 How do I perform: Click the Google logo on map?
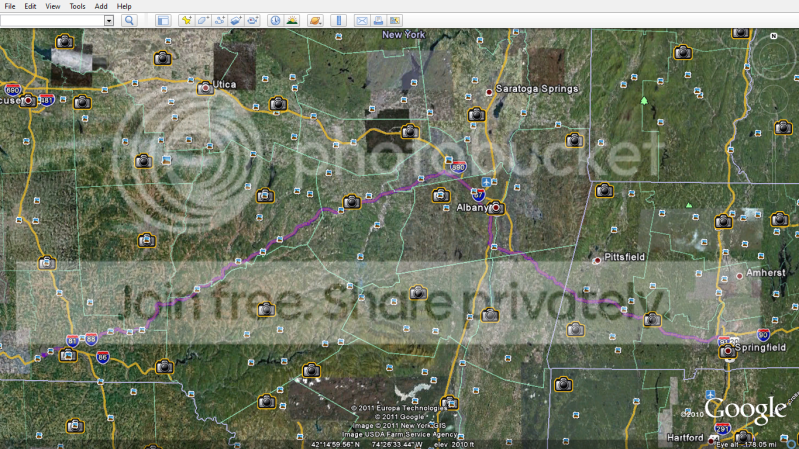[744, 410]
